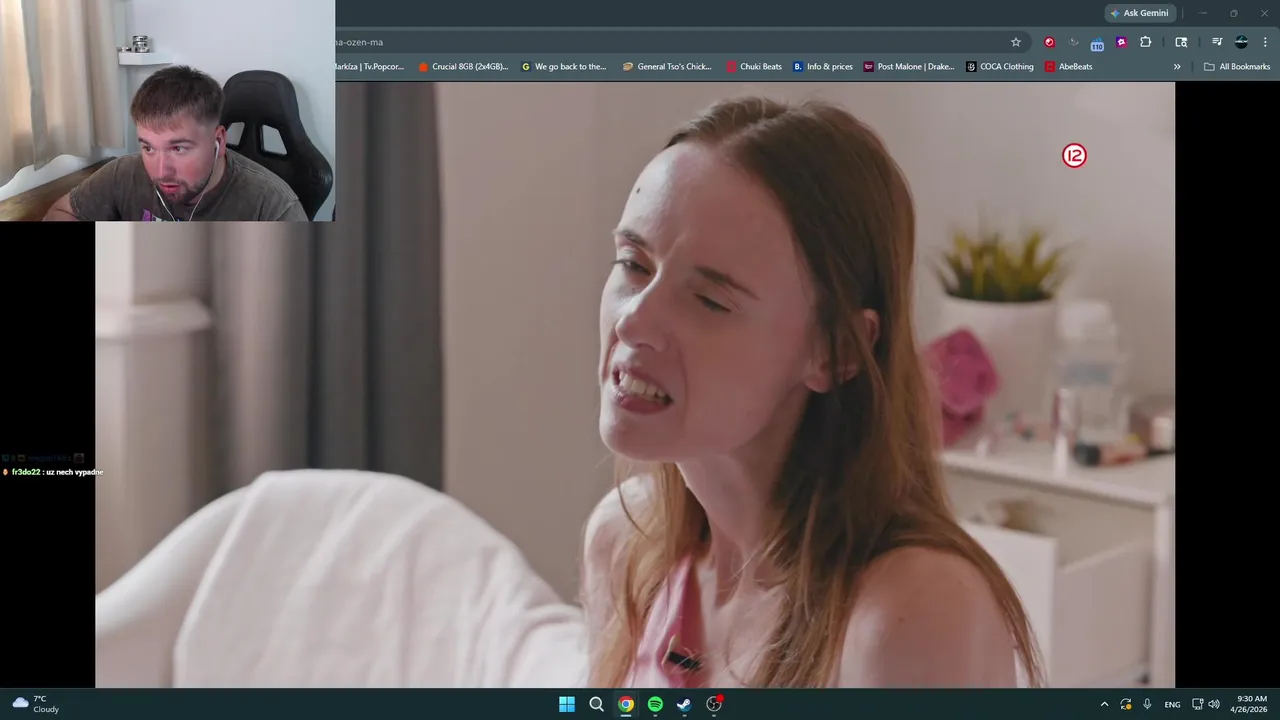Screen dimensions: 1280x720
Task: Click chat message from fr3do22
Action: pyautogui.click(x=53, y=472)
